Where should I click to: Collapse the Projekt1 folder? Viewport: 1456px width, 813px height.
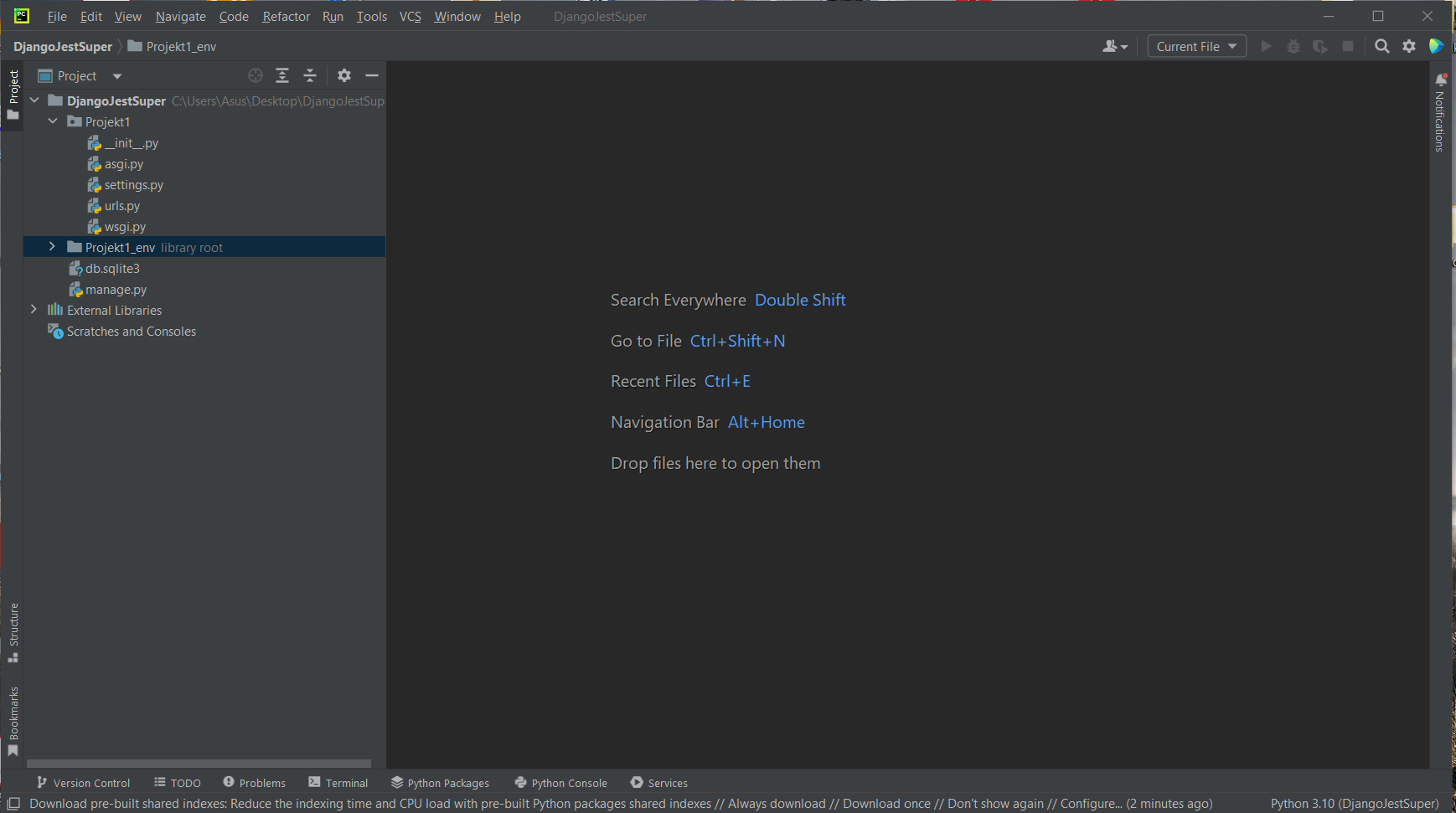coord(53,121)
